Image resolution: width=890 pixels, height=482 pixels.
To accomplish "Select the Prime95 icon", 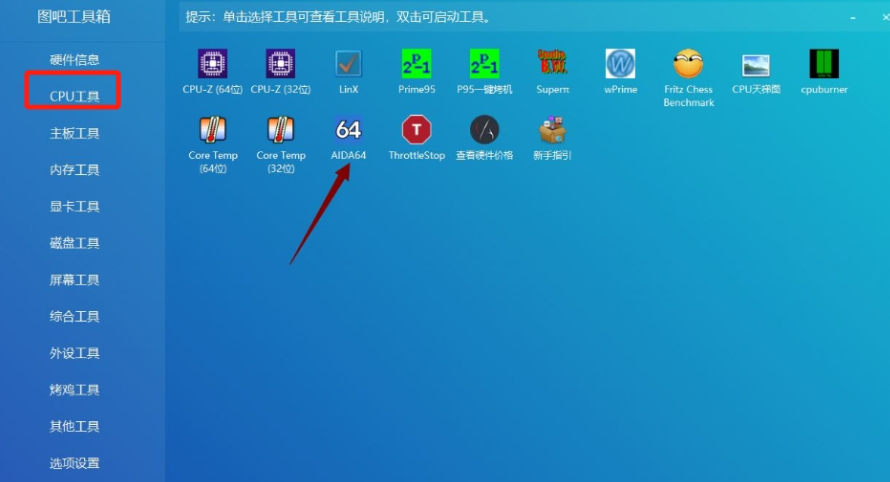I will coord(416,64).
